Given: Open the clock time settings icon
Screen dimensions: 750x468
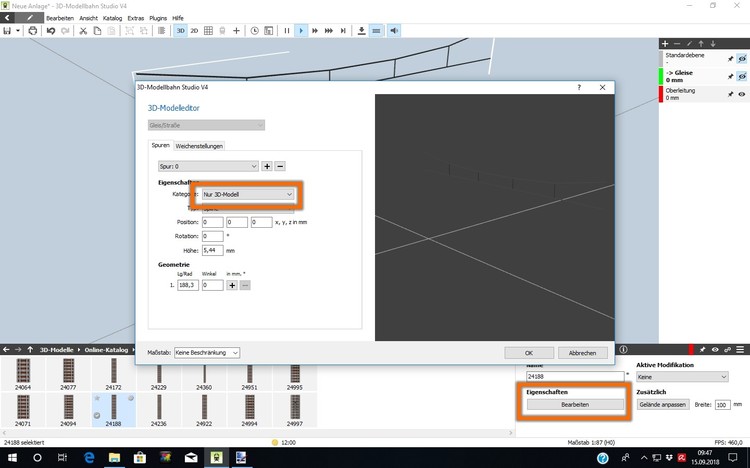Looking at the screenshot, I should coord(254,31).
